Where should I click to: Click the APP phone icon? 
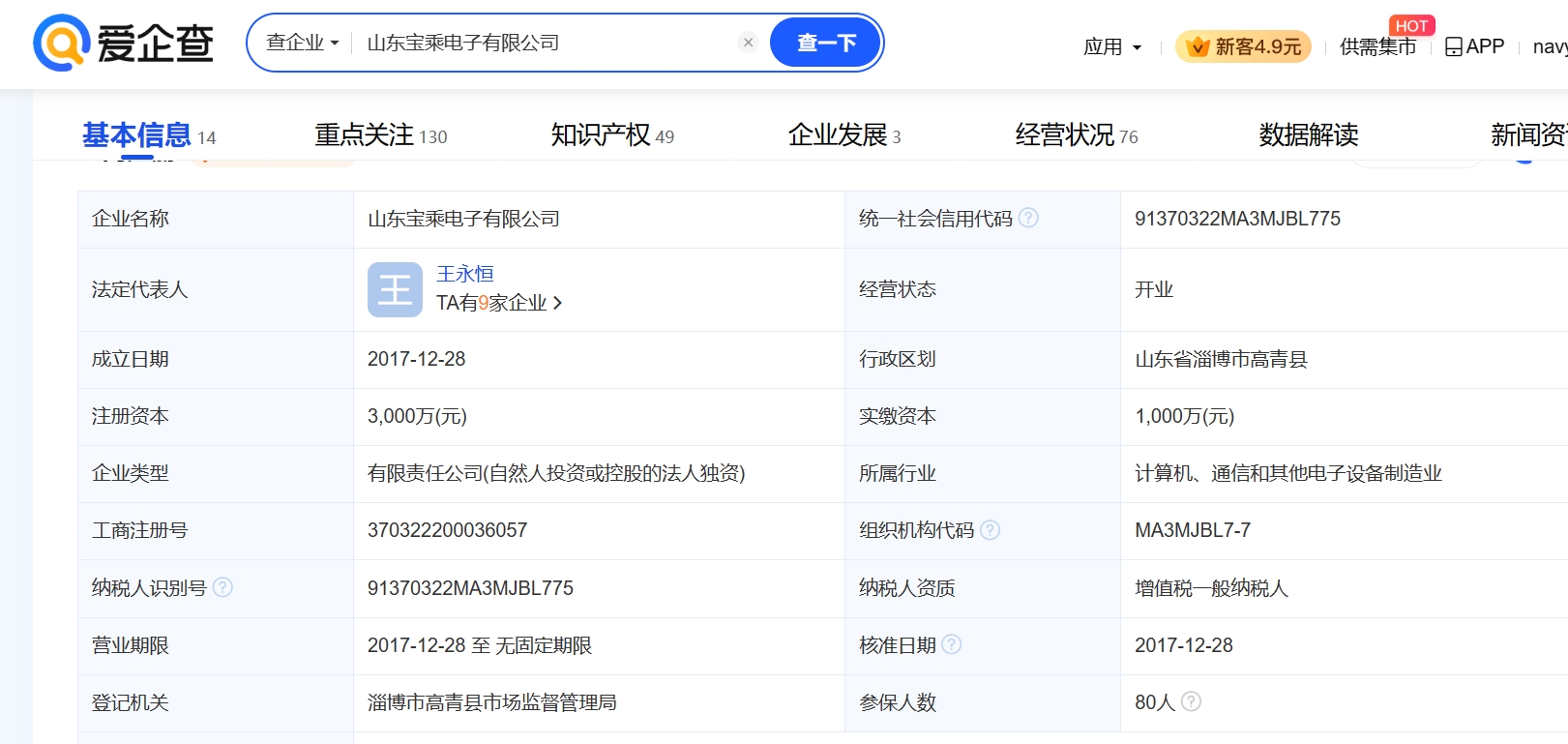pos(1453,46)
